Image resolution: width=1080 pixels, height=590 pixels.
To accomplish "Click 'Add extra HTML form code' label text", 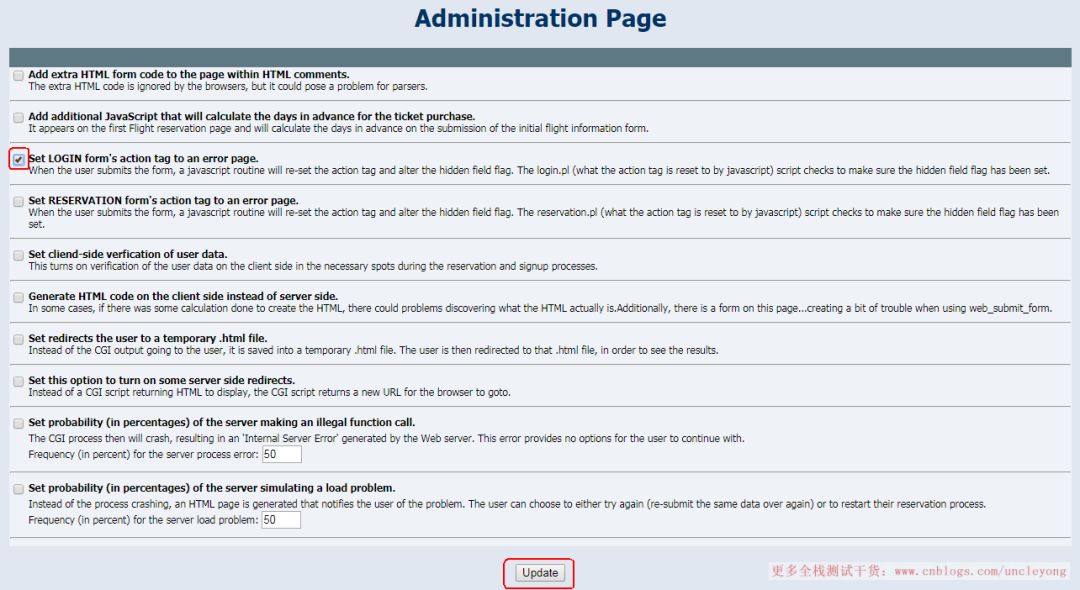I will (189, 74).
